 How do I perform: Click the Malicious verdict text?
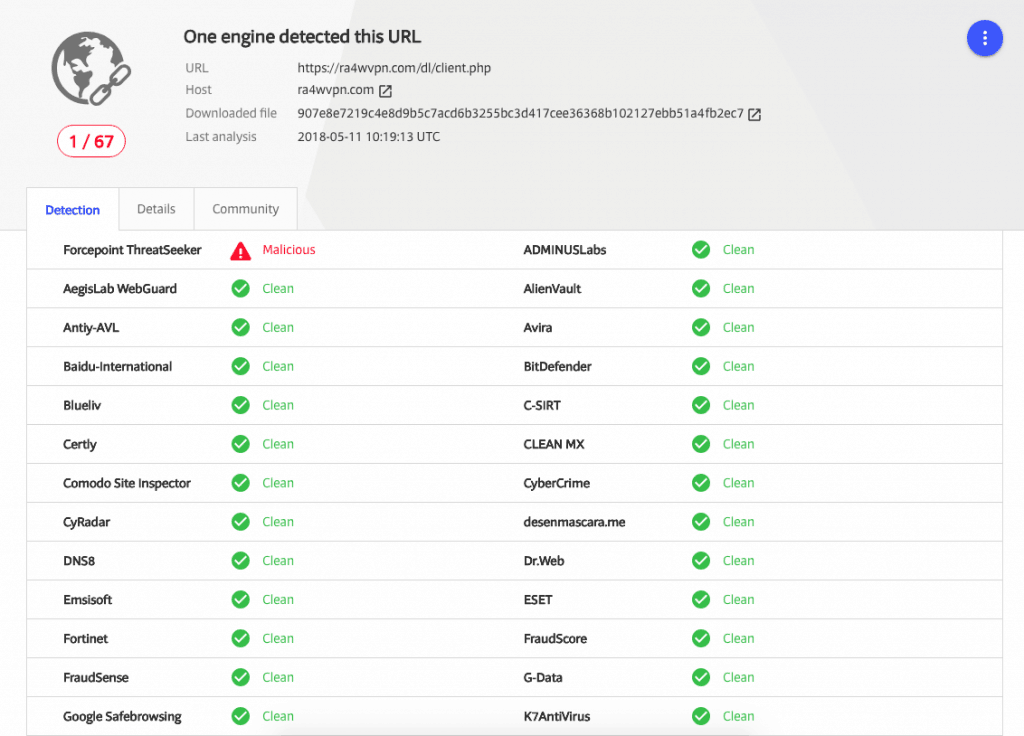[289, 249]
